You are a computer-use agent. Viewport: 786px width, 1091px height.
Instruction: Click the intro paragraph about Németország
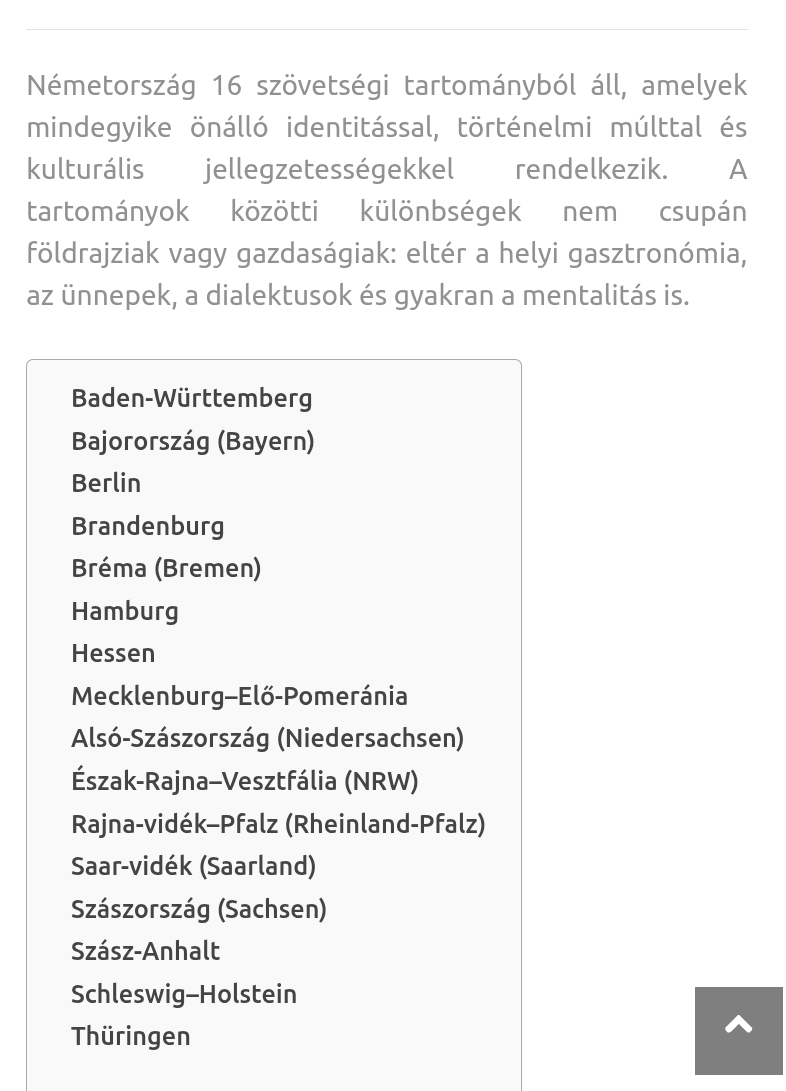tap(387, 191)
